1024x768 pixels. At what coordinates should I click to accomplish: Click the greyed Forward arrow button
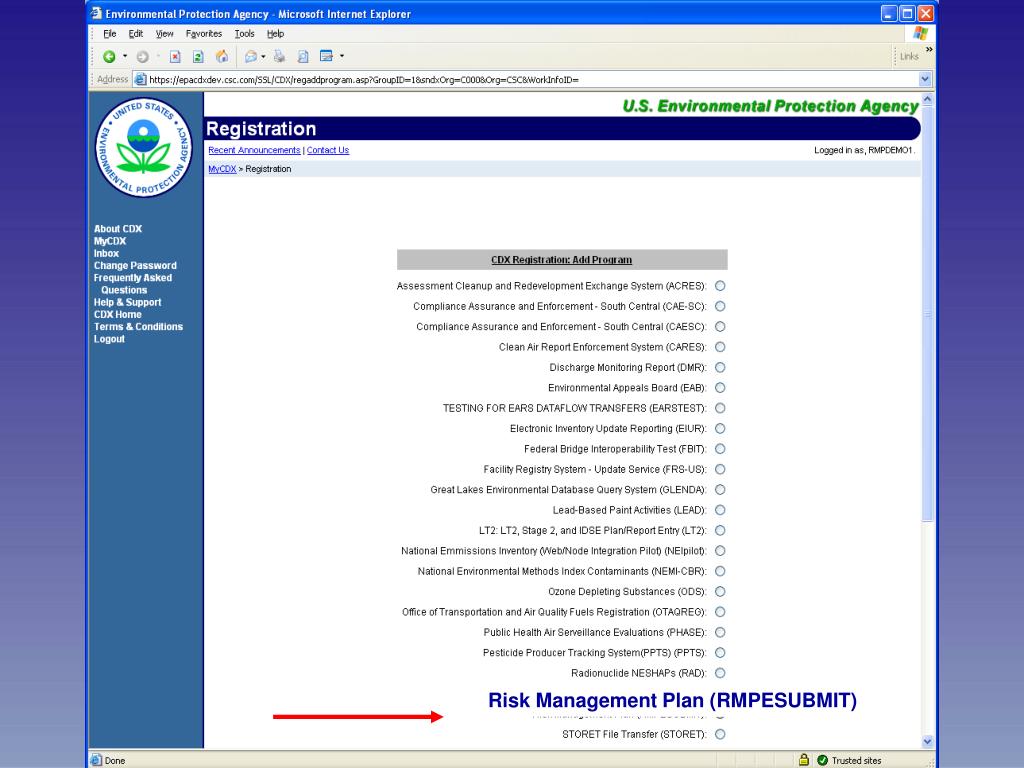point(142,57)
